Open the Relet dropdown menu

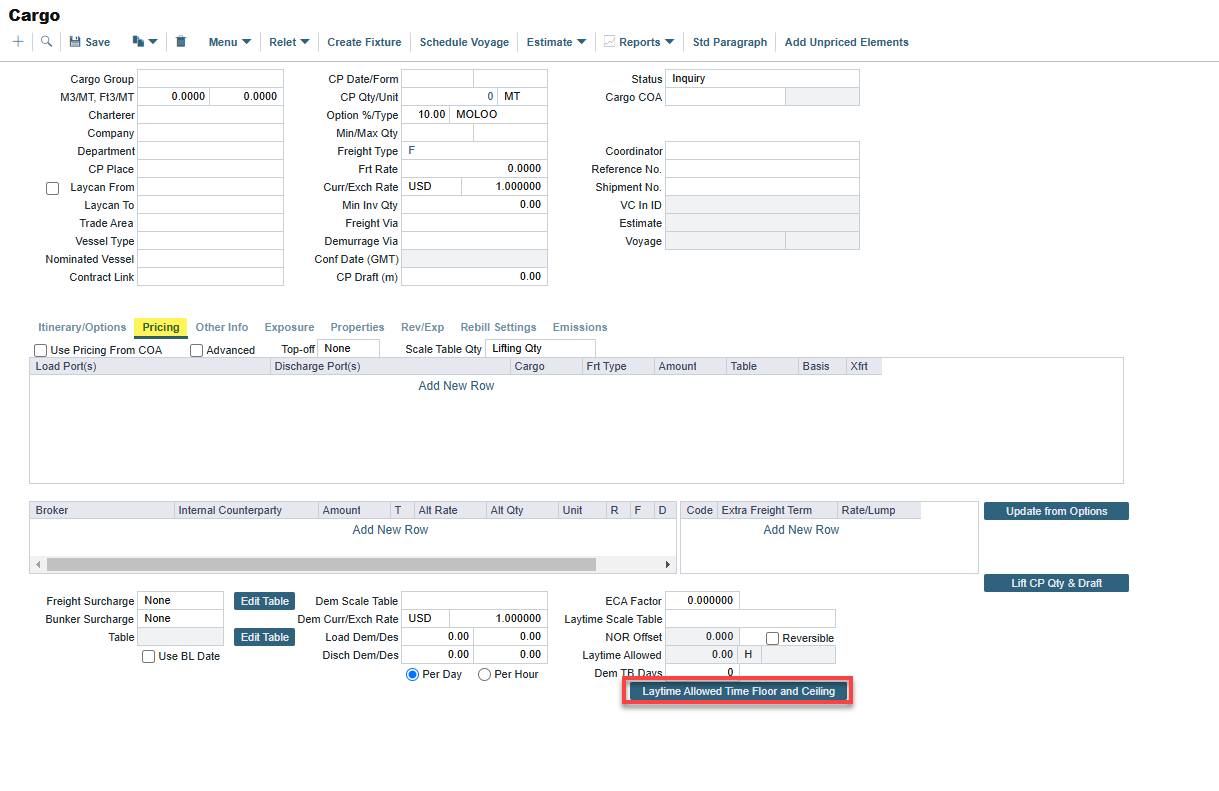click(x=289, y=42)
